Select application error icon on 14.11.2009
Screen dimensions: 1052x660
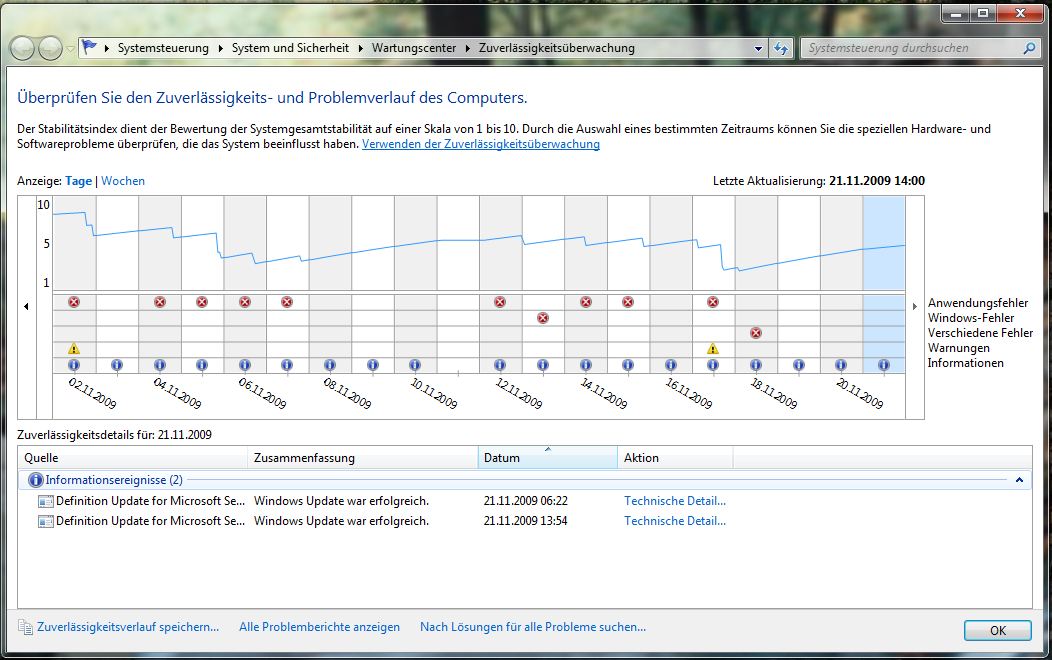[x=586, y=302]
